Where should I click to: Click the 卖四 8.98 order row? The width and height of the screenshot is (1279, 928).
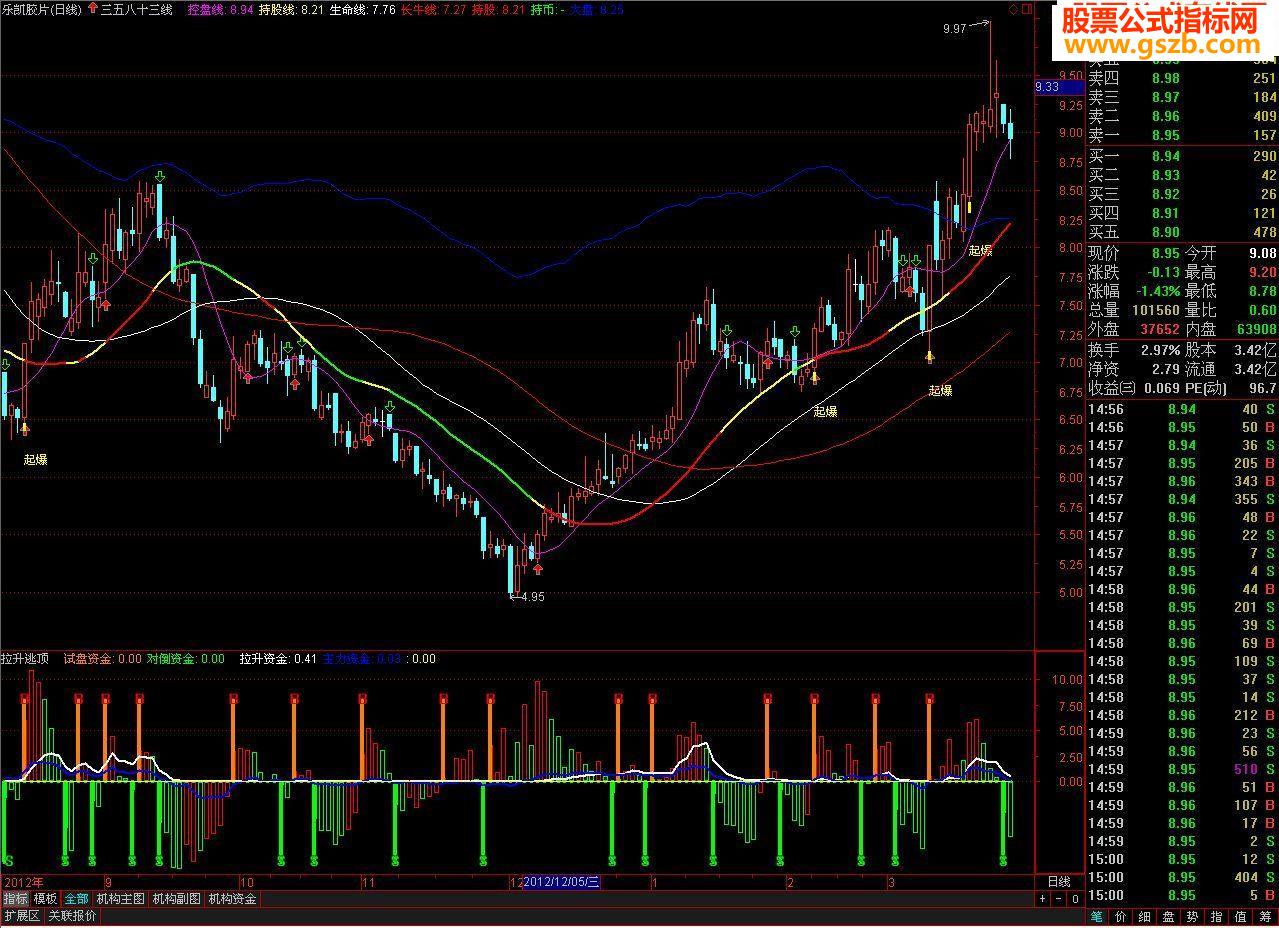(x=1183, y=79)
